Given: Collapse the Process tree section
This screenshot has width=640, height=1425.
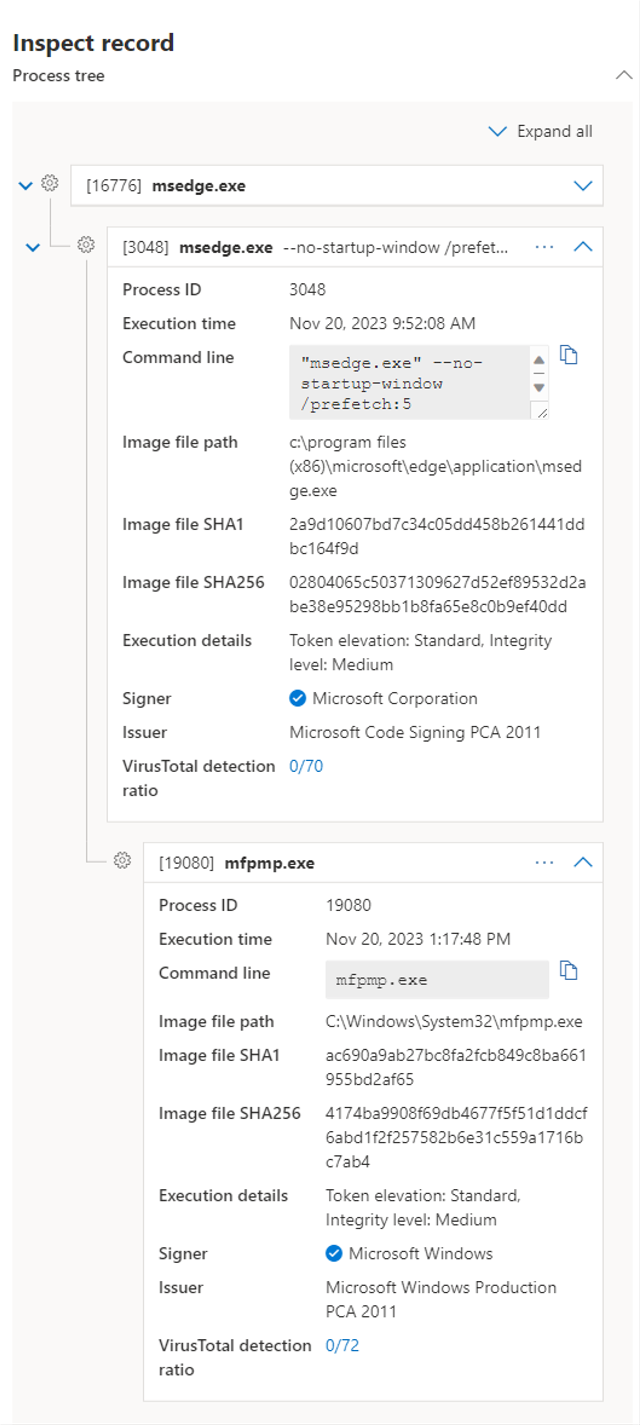Looking at the screenshot, I should [x=623, y=76].
